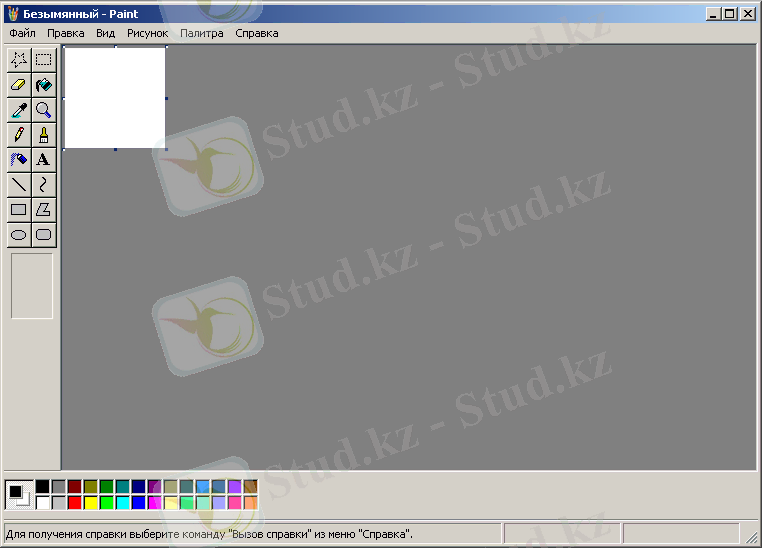Open the Палитра menu
The width and height of the screenshot is (762, 548).
pyautogui.click(x=201, y=33)
